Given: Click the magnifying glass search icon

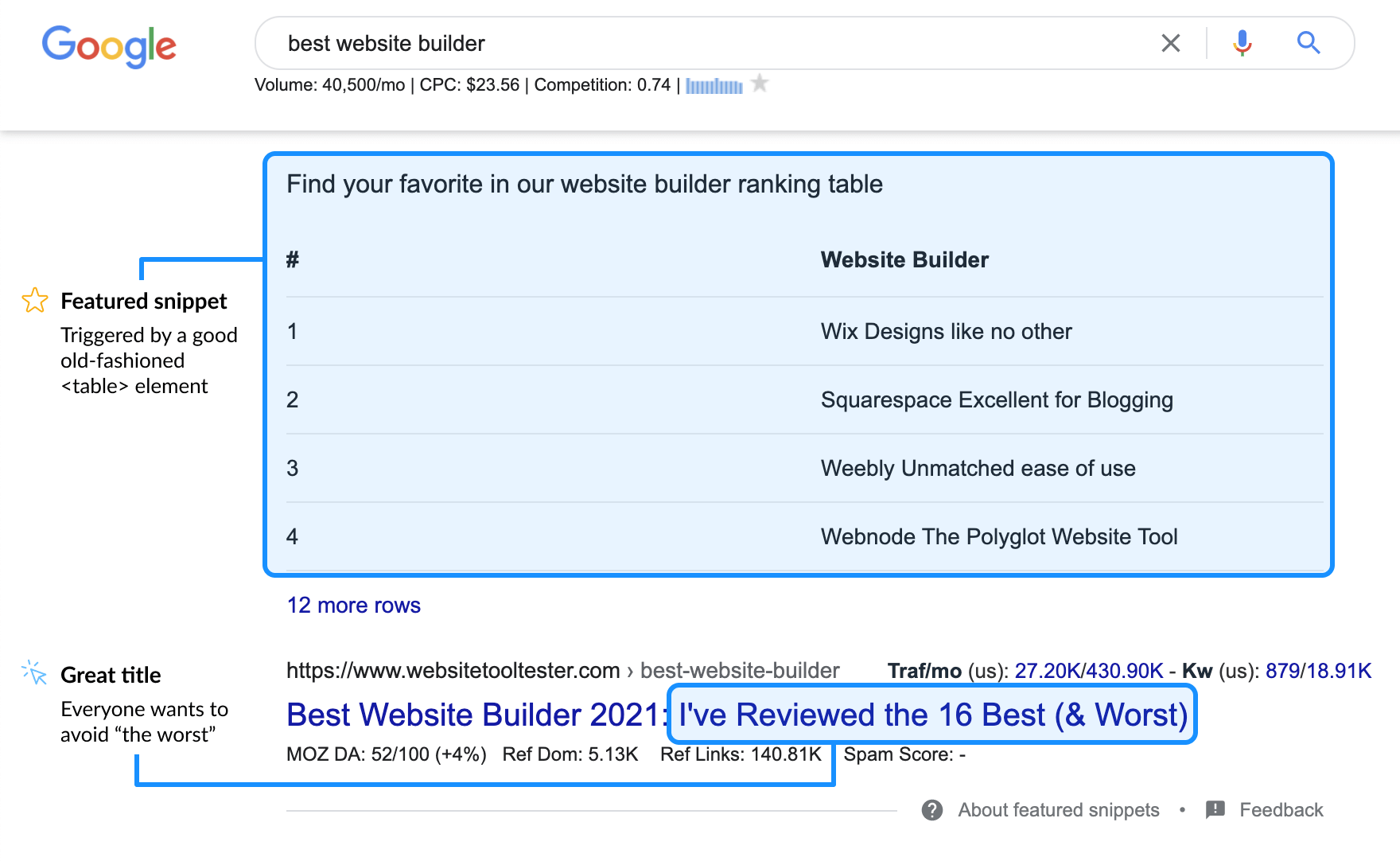Looking at the screenshot, I should (x=1309, y=43).
